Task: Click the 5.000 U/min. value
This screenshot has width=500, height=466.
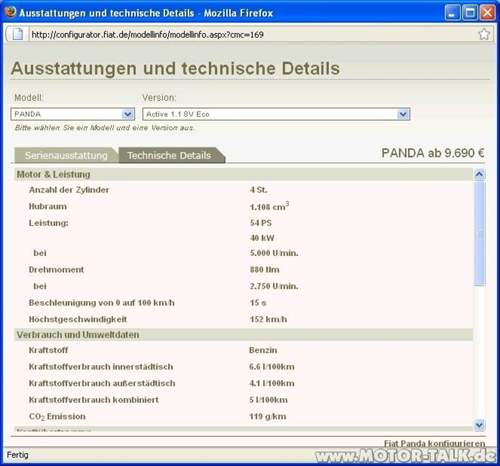Action: [x=274, y=253]
